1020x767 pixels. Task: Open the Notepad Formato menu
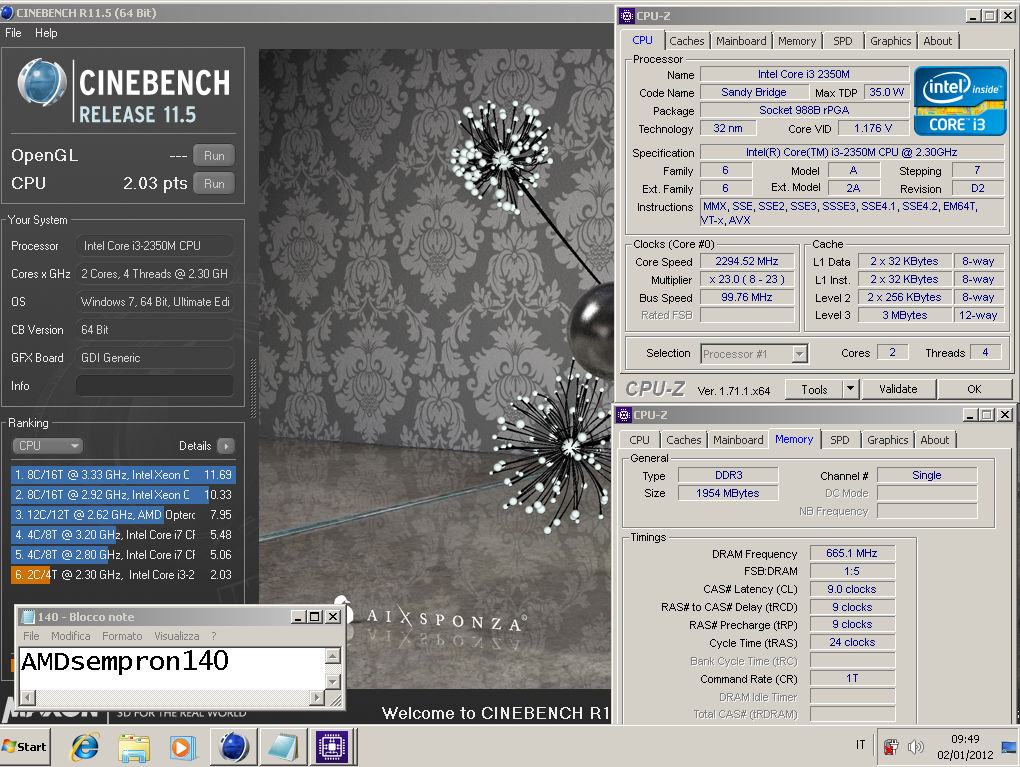point(122,636)
